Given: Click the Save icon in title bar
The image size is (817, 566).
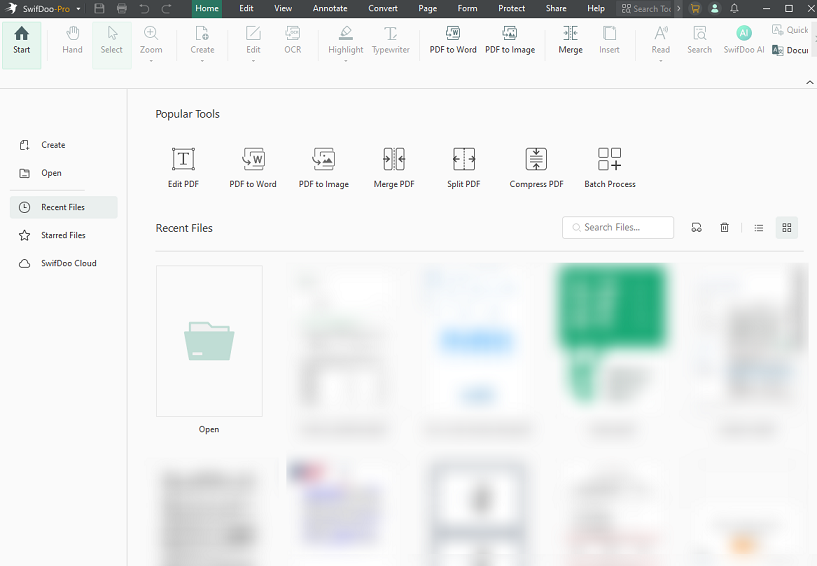Looking at the screenshot, I should click(100, 8).
